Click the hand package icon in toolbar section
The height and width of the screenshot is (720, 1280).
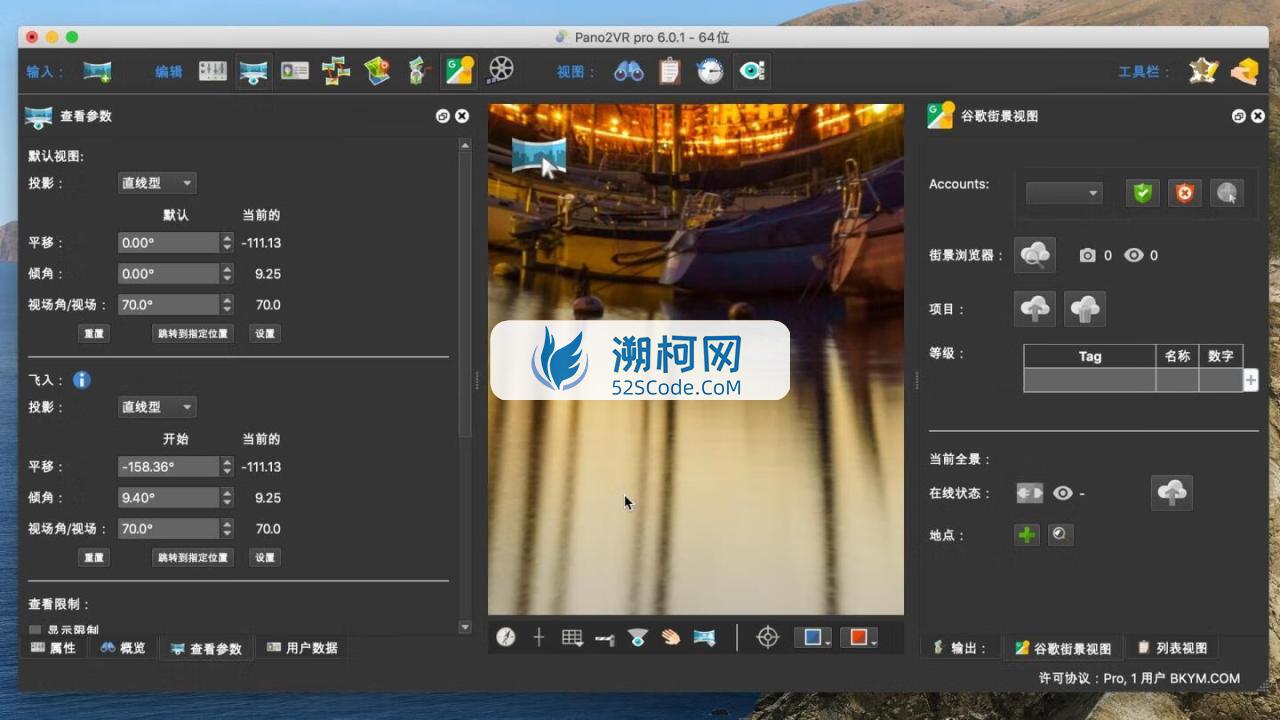1244,71
